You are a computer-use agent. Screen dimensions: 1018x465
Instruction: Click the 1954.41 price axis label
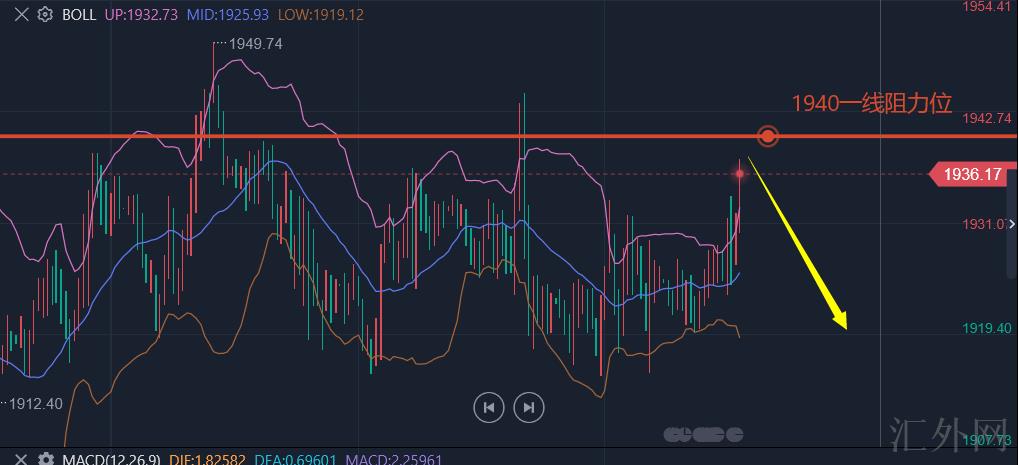point(986,7)
